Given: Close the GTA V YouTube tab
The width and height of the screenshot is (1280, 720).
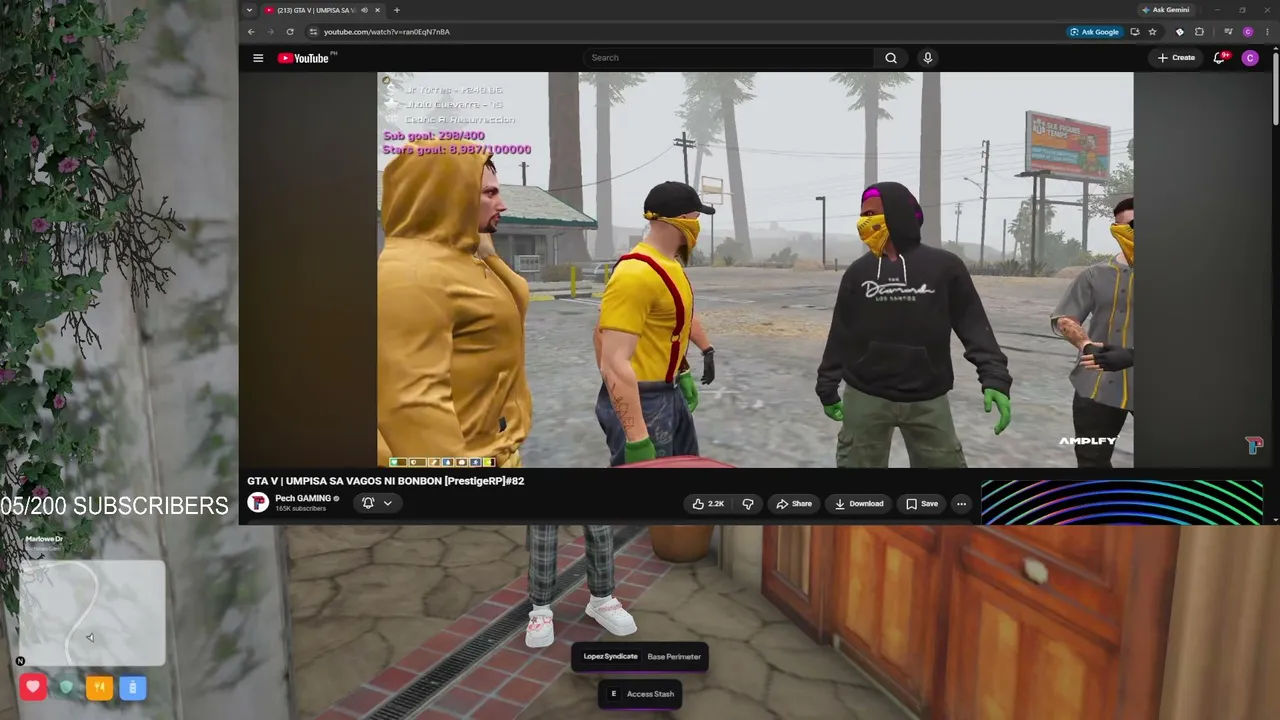Looking at the screenshot, I should (377, 10).
